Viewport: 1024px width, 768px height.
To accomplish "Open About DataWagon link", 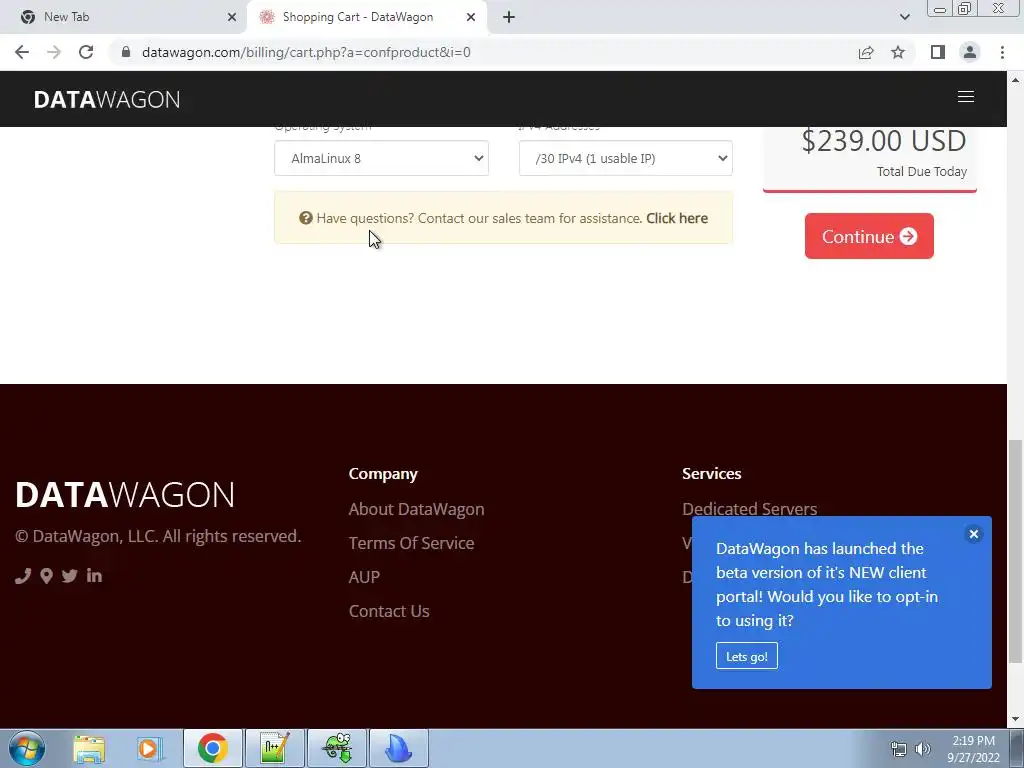I will pos(416,509).
